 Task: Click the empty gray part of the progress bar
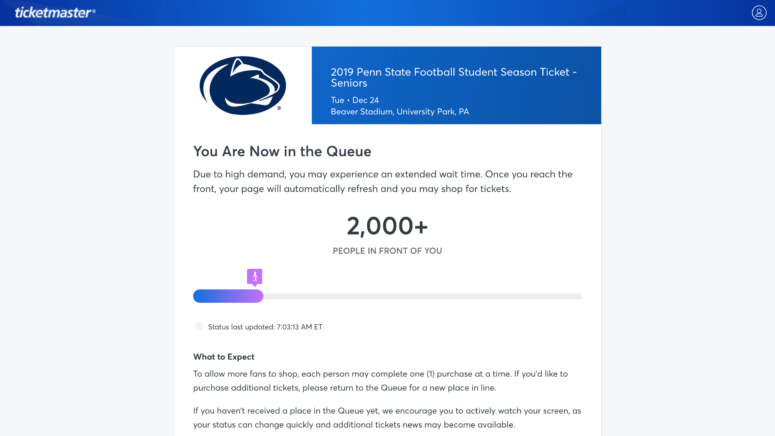point(423,297)
